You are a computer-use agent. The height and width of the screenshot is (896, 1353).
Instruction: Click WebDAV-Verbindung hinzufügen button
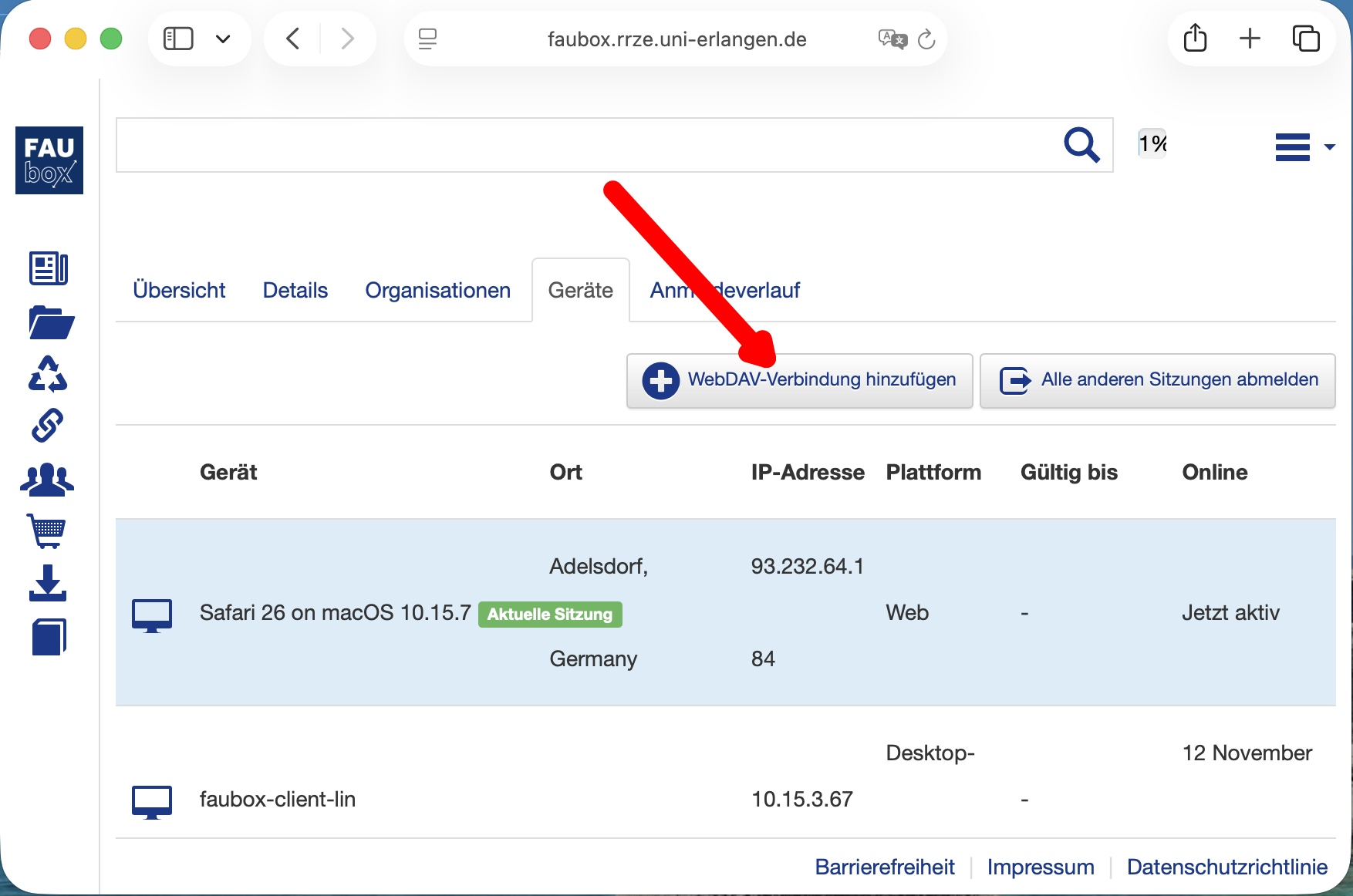(x=799, y=380)
